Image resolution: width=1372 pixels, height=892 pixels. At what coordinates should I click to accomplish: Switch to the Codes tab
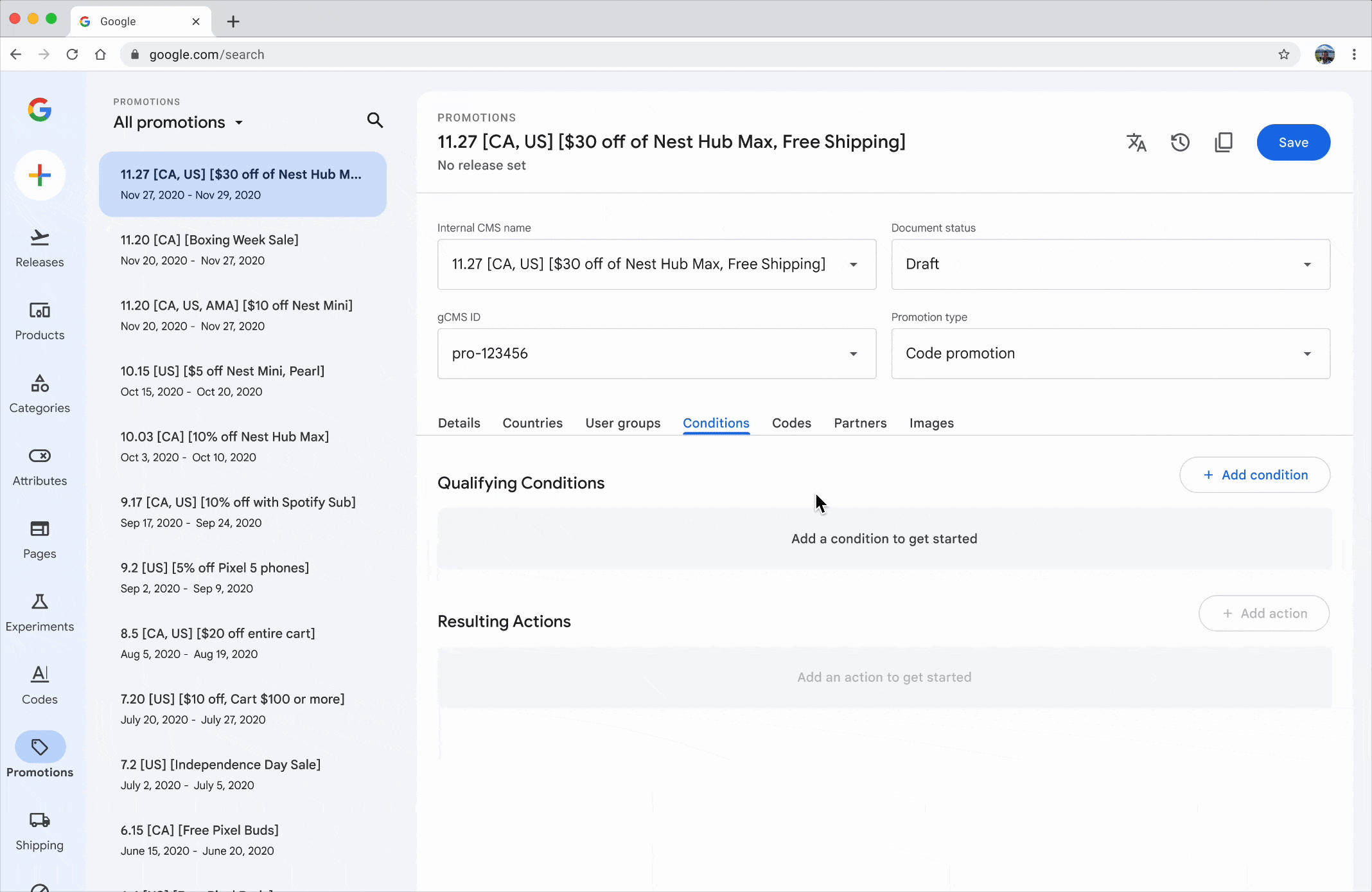(791, 423)
